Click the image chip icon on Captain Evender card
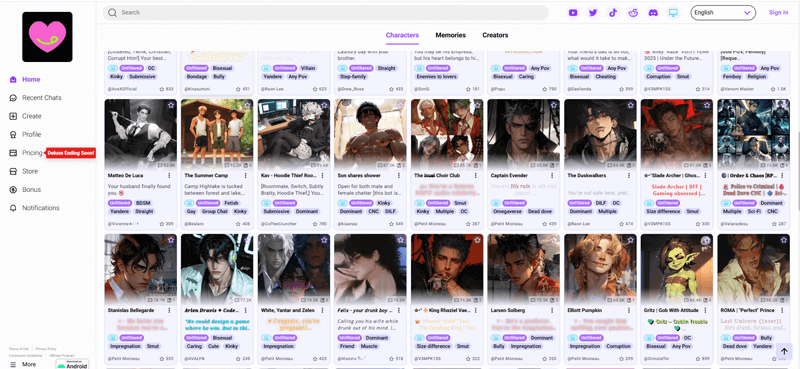 (495, 203)
